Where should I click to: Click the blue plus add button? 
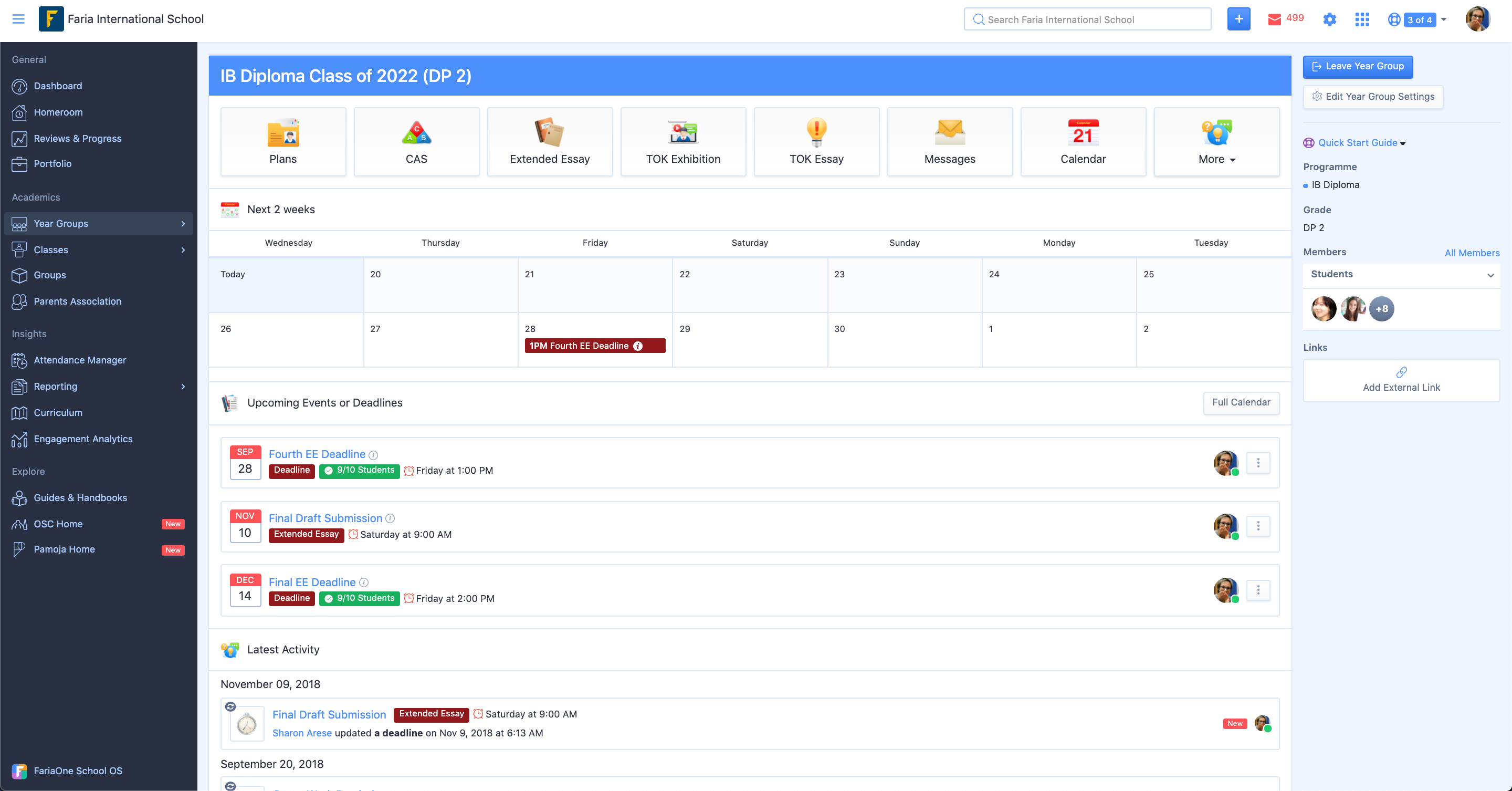click(1238, 19)
